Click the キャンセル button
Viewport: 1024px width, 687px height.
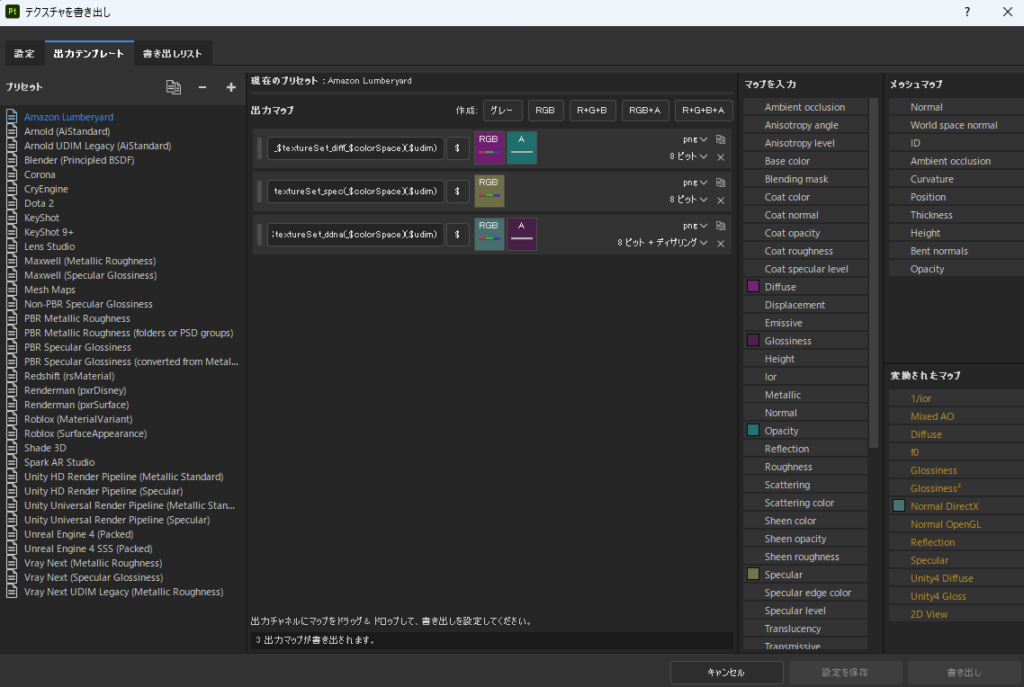(x=726, y=672)
